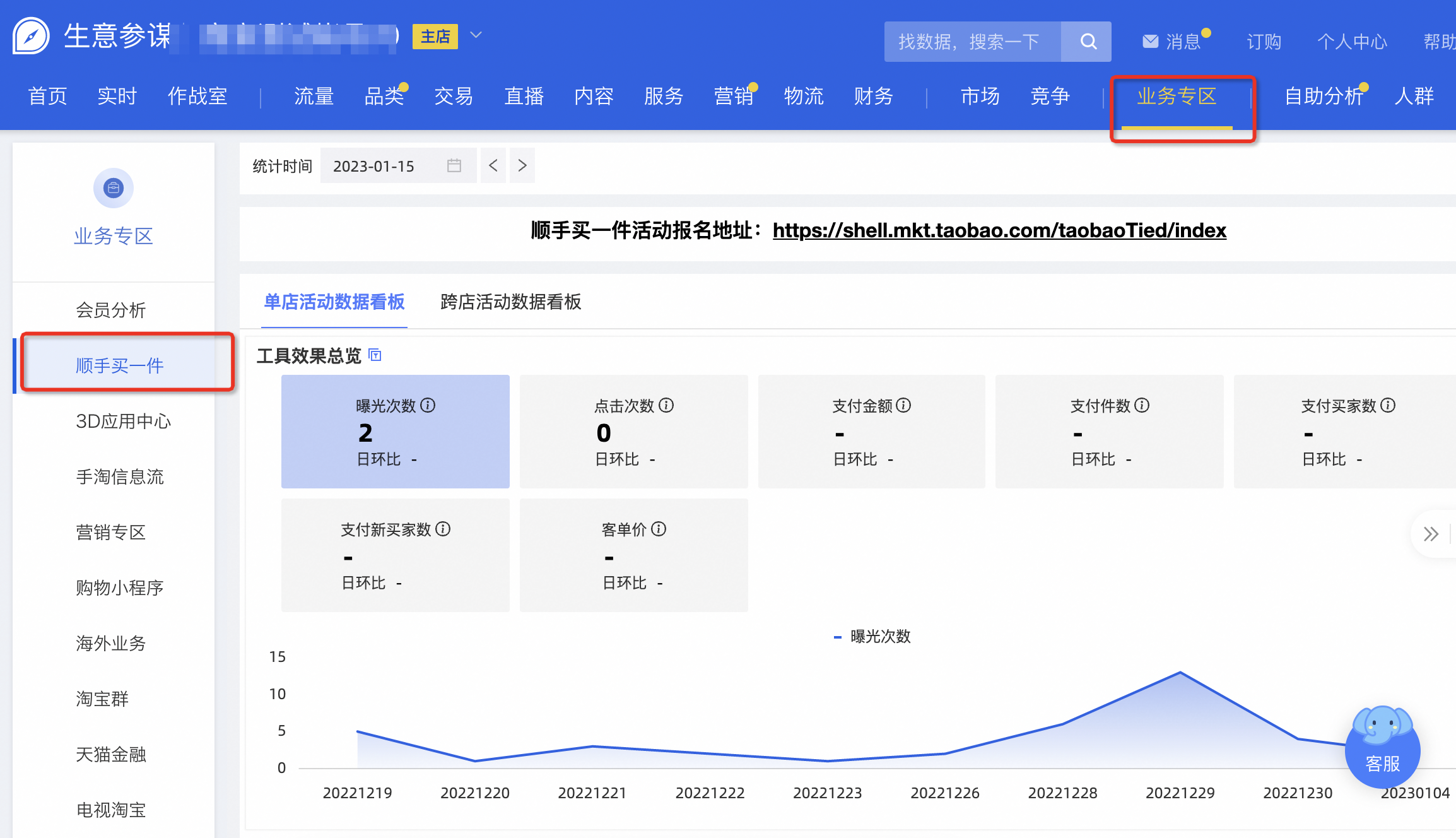Switch to 跨店活动数据看板 tab
Screen dimensions: 1456x838
tap(511, 302)
